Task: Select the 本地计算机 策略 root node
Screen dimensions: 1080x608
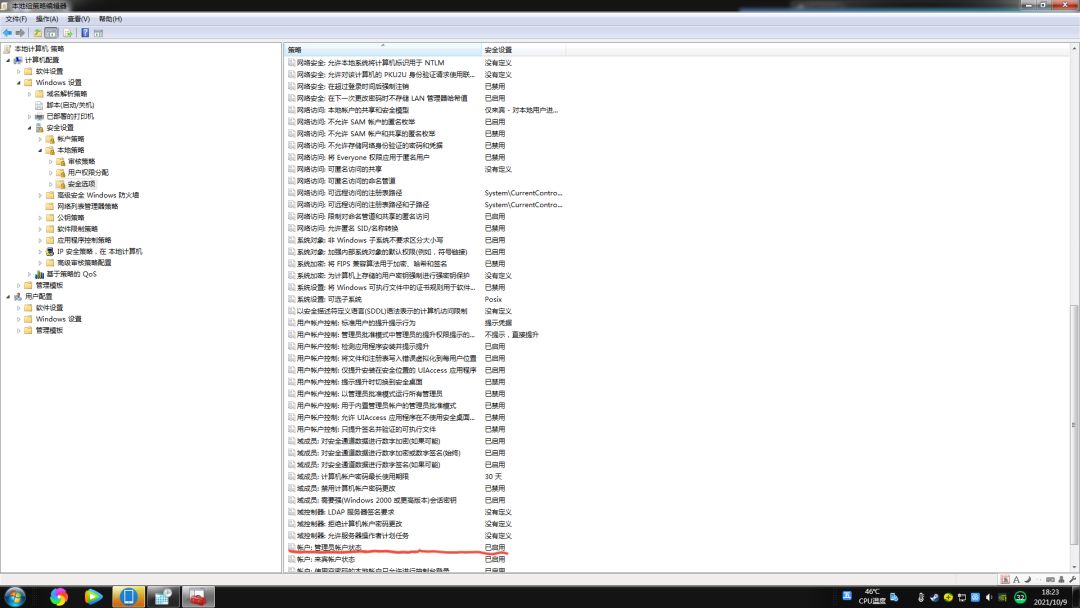Action: pos(39,49)
